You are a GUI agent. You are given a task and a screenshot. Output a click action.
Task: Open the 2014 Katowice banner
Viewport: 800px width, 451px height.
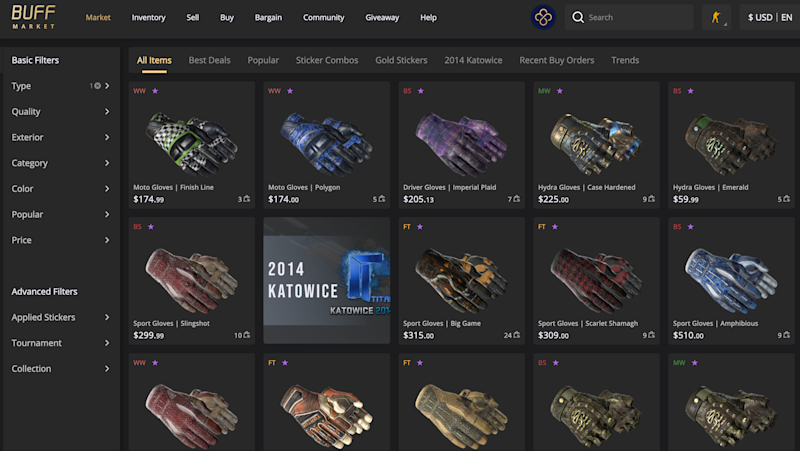(x=327, y=280)
